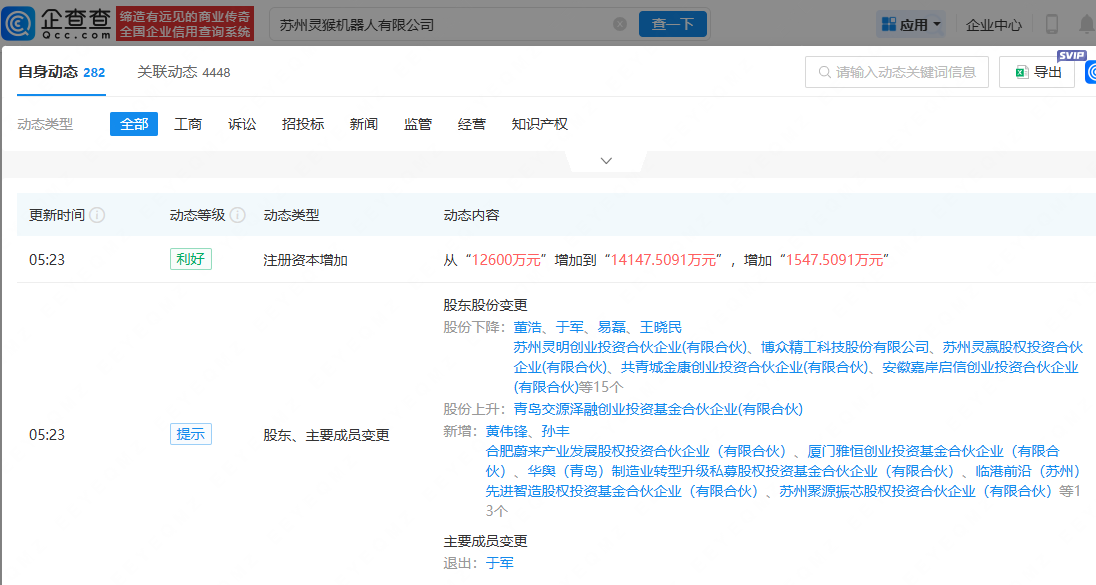Select 知识产权 filter option
This screenshot has width=1096, height=585.
point(539,124)
